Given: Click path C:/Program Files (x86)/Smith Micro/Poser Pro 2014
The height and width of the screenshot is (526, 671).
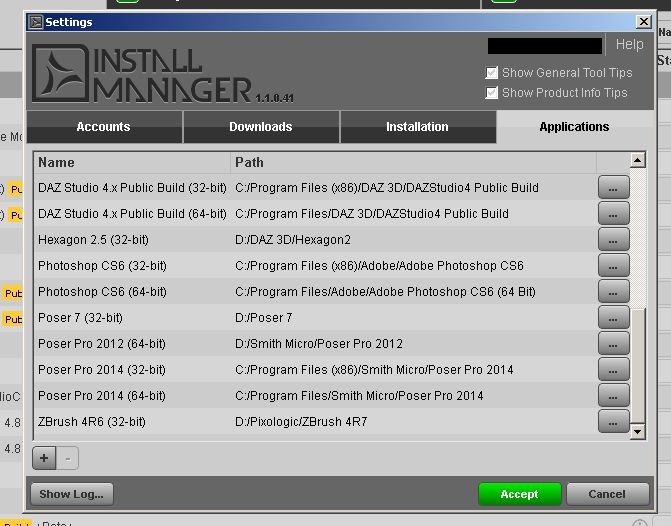Looking at the screenshot, I should tap(374, 370).
